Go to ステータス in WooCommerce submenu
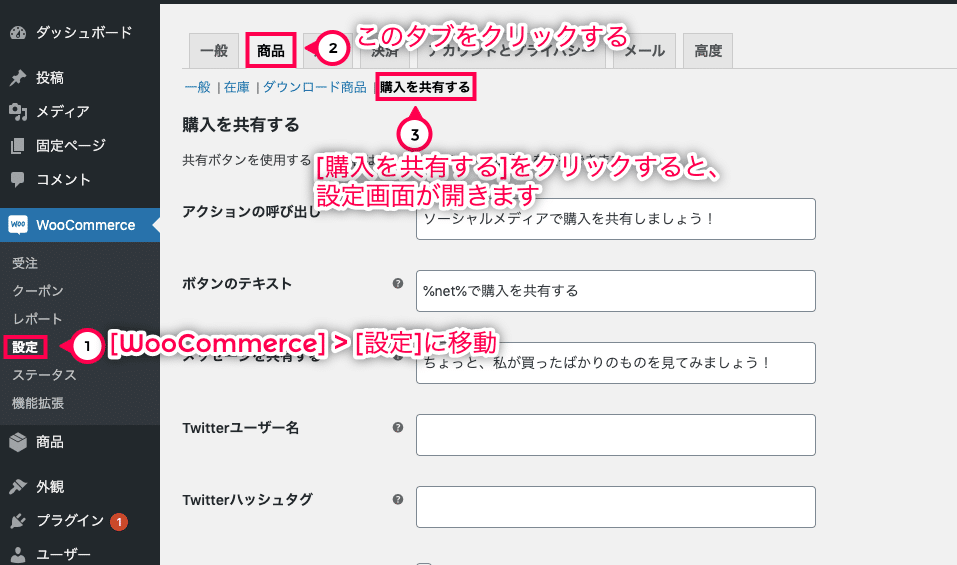Viewport: 957px width, 565px height. click(44, 375)
